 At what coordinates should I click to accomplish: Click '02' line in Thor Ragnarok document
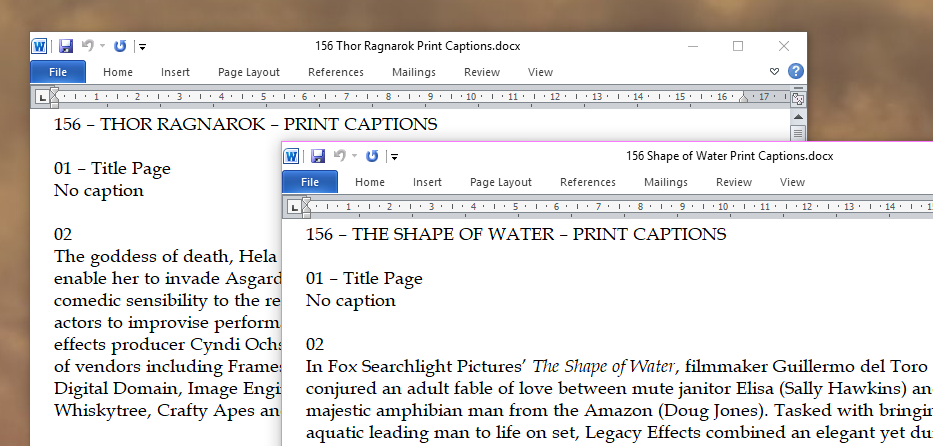(x=63, y=235)
